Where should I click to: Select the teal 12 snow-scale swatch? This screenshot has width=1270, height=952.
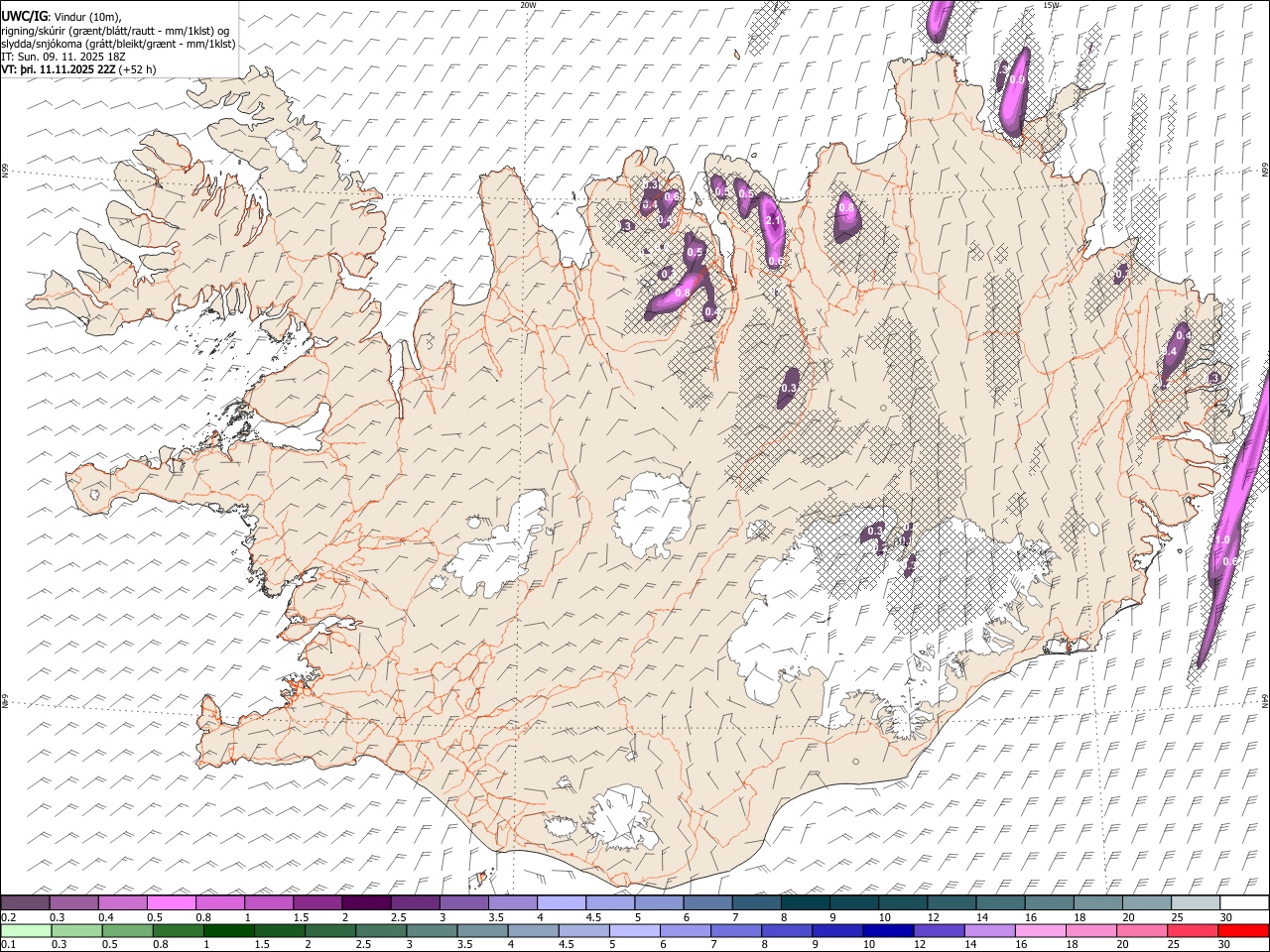point(952,903)
